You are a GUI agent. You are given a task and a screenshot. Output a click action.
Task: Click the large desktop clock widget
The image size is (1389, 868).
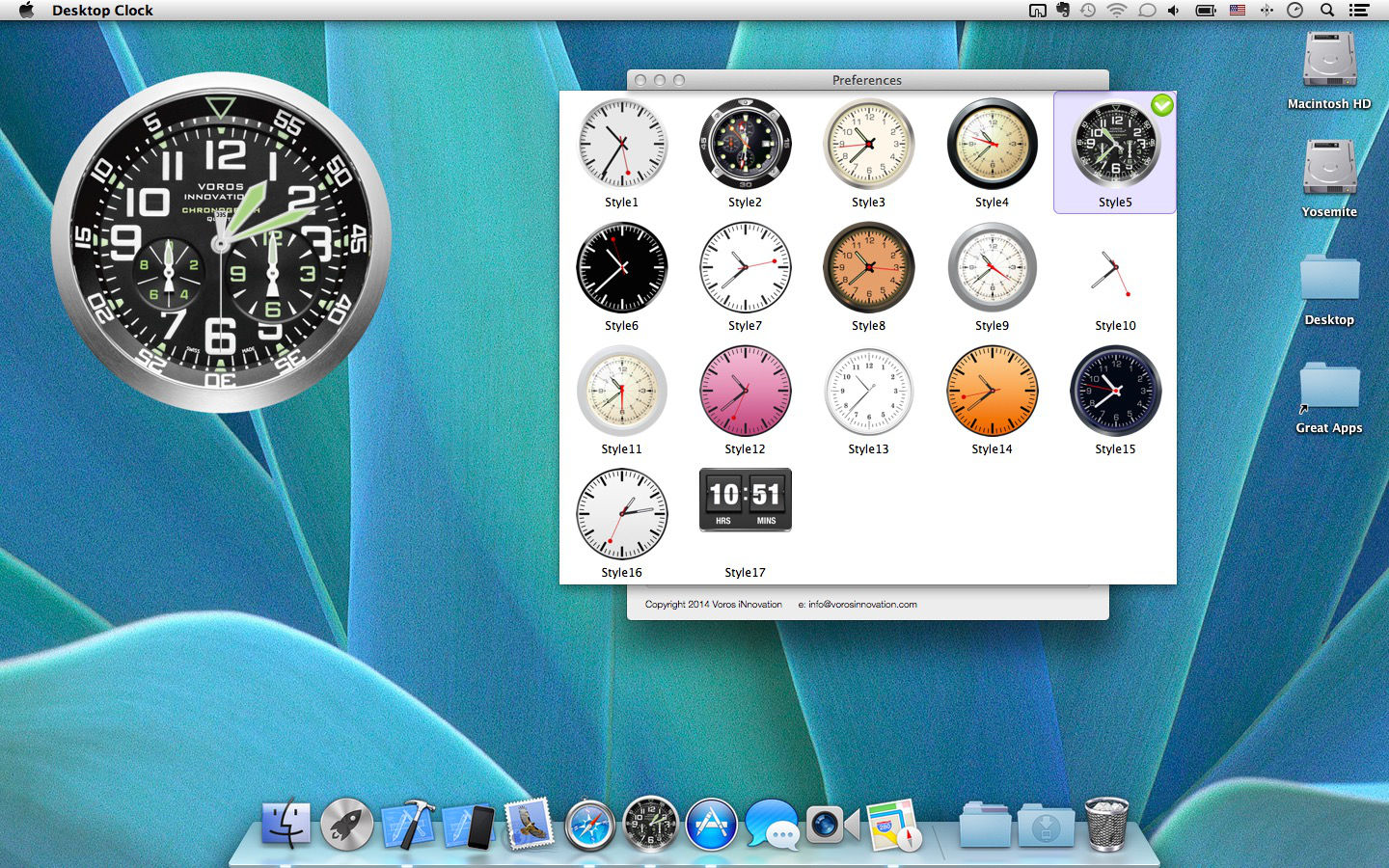pos(221,243)
